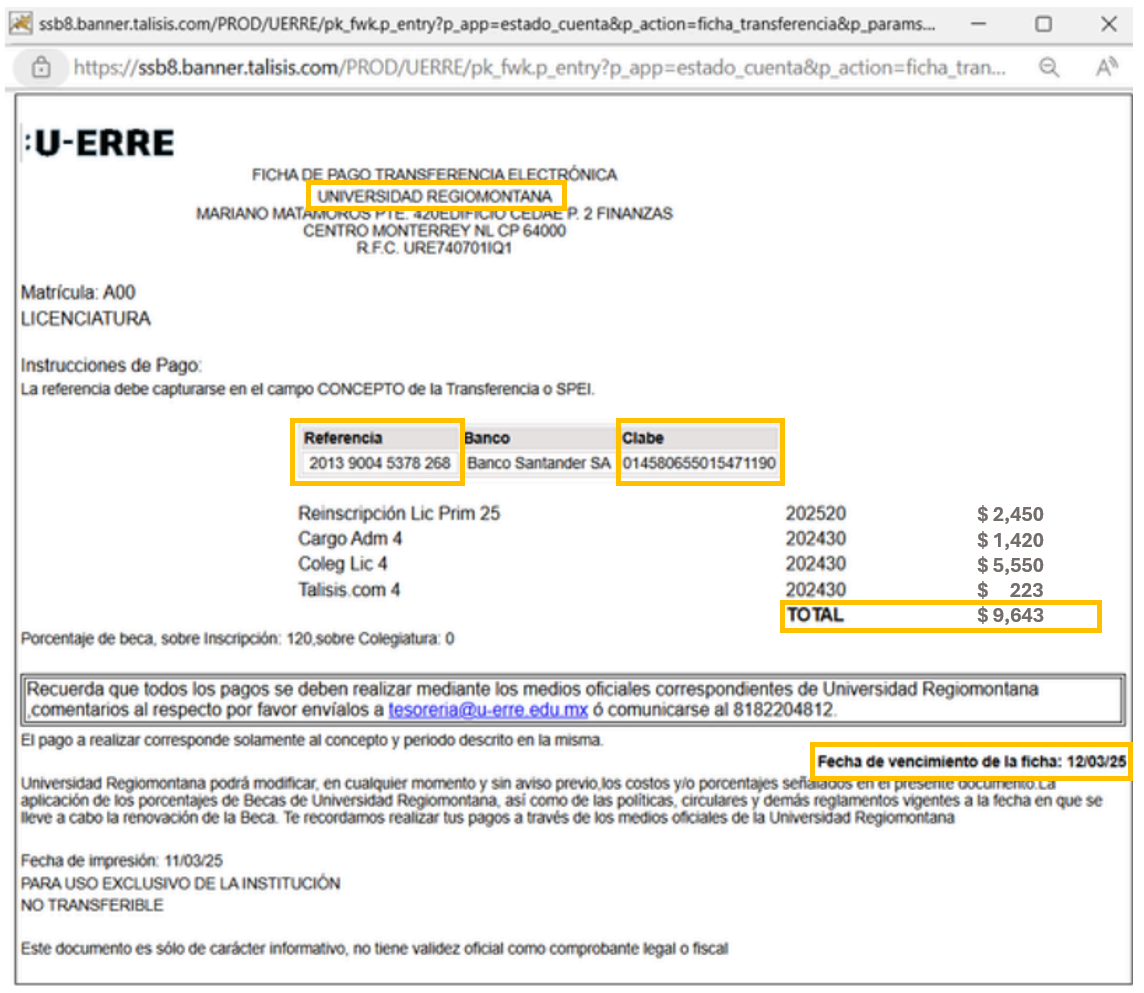The height and width of the screenshot is (993, 1144).
Task: Click the Banco column header
Action: (487, 438)
